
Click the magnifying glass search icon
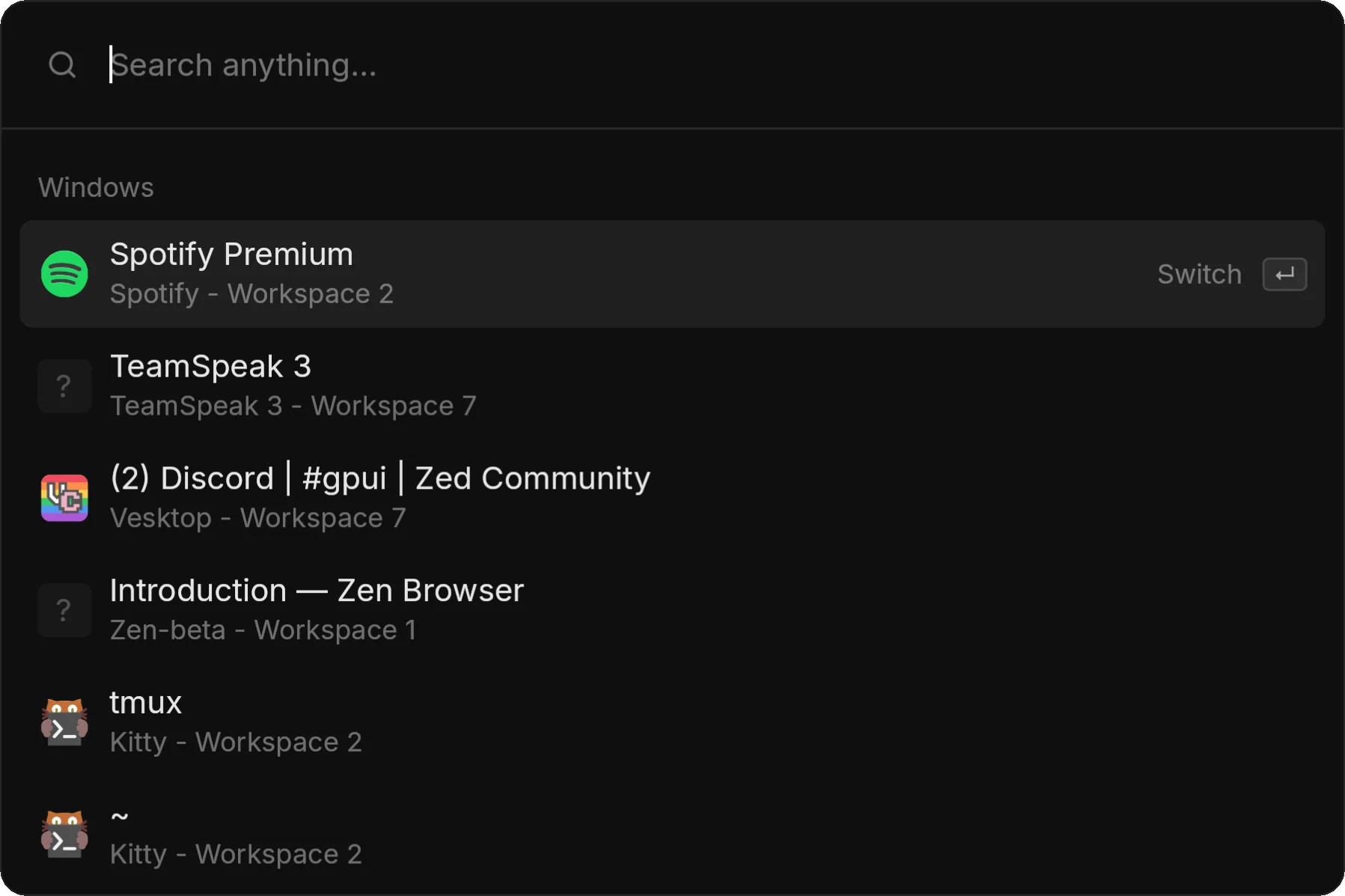(62, 65)
